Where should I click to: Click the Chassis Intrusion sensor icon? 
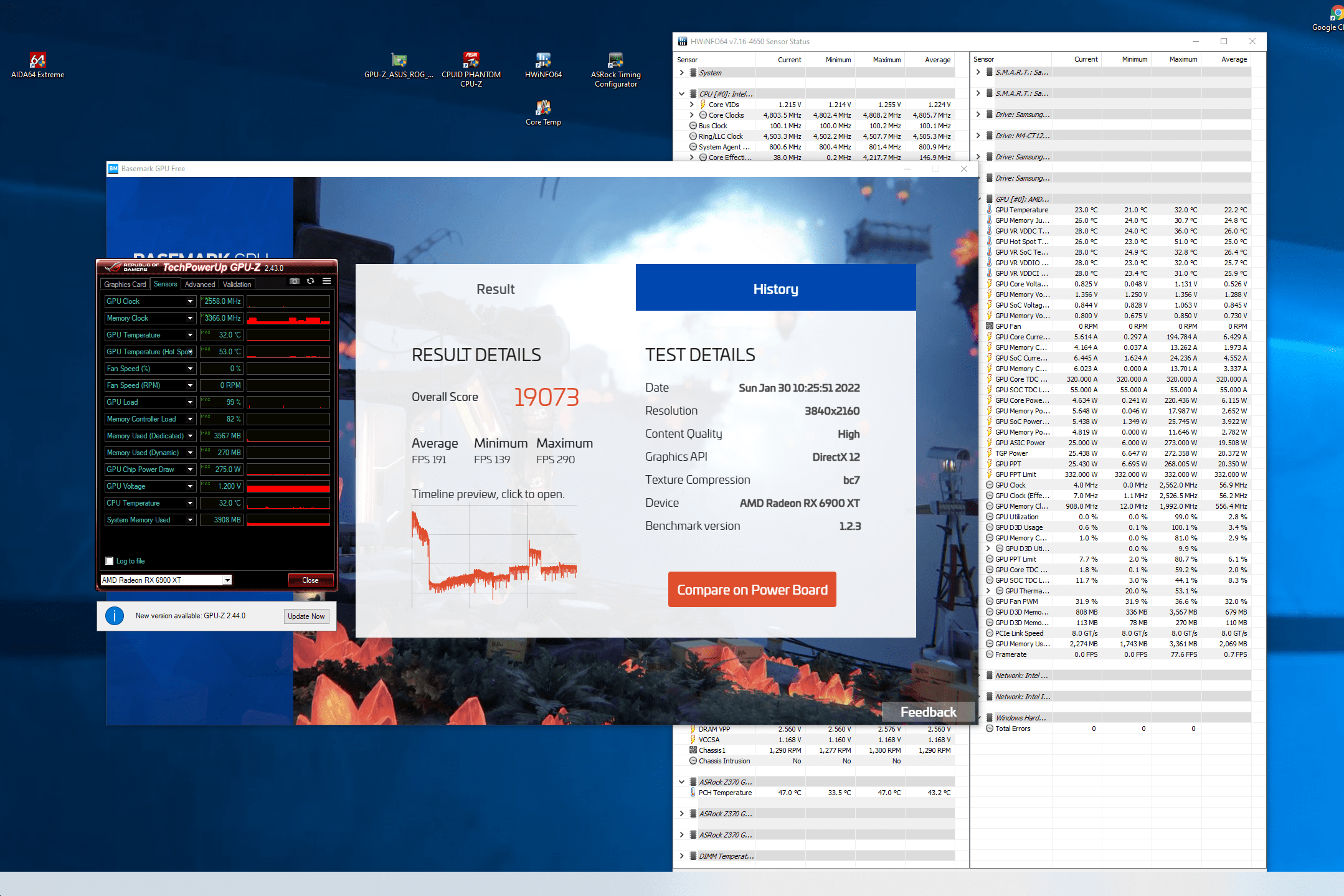[x=693, y=761]
